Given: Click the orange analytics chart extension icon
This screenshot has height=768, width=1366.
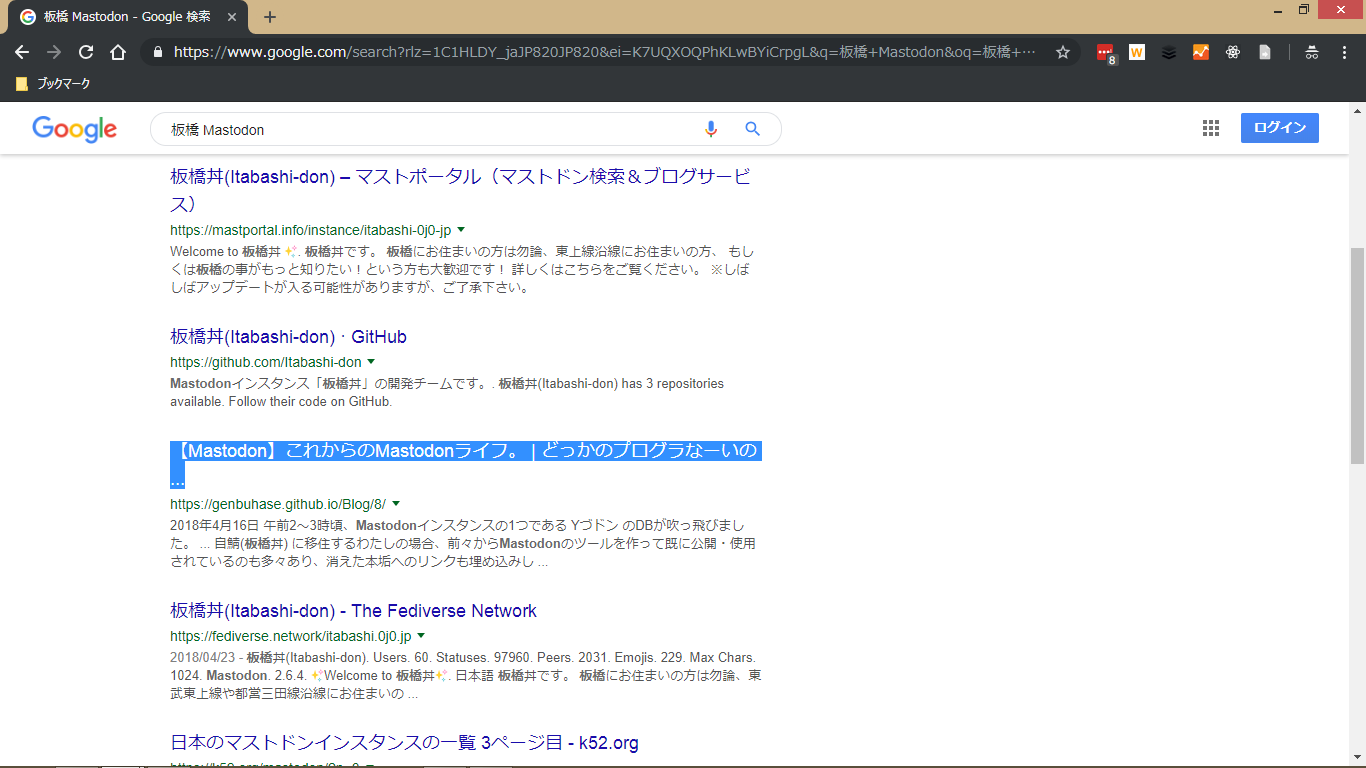Looking at the screenshot, I should [1201, 52].
